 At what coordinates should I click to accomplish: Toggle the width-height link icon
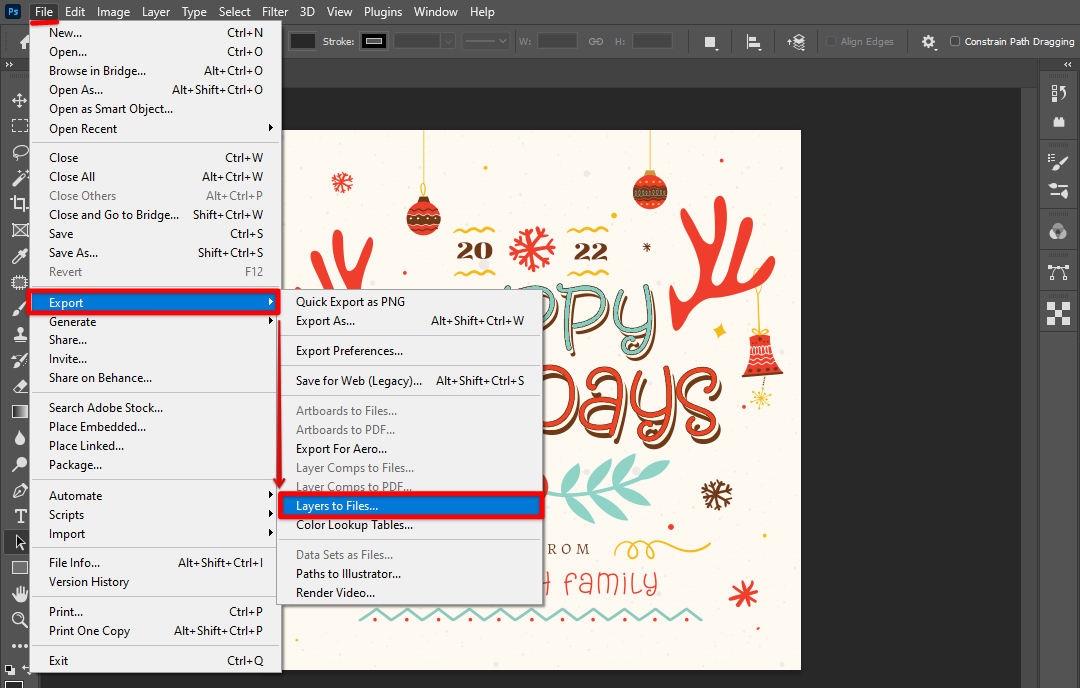[596, 42]
